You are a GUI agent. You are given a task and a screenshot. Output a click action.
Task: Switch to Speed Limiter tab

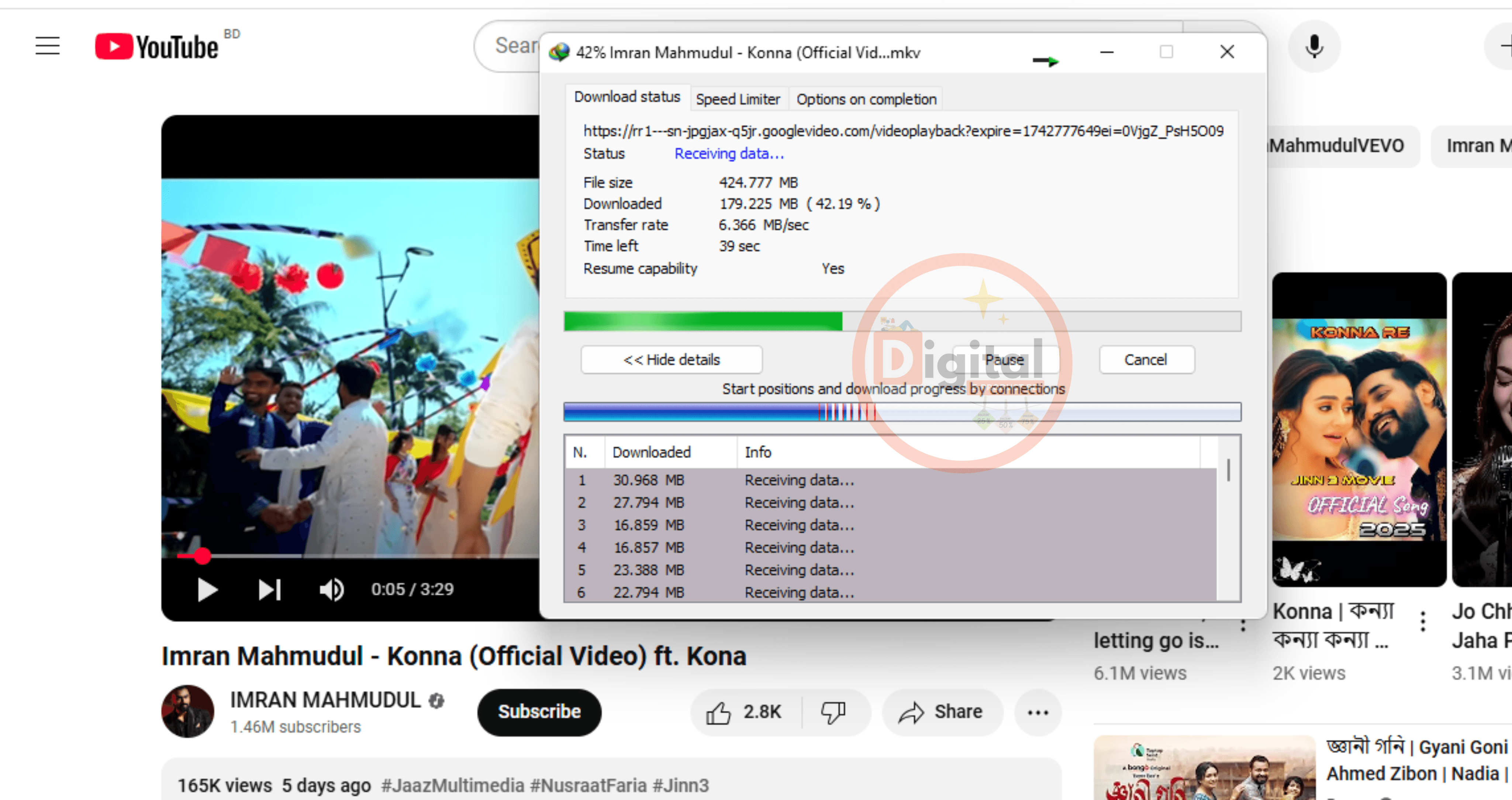(x=738, y=99)
